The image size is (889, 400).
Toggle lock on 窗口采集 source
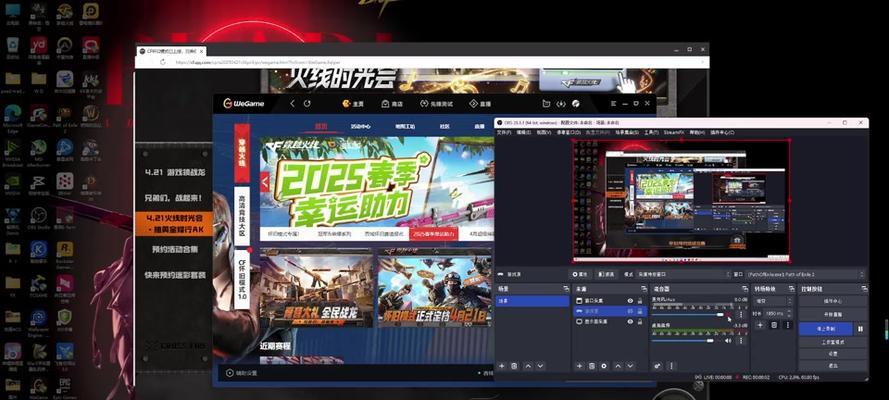(640, 301)
